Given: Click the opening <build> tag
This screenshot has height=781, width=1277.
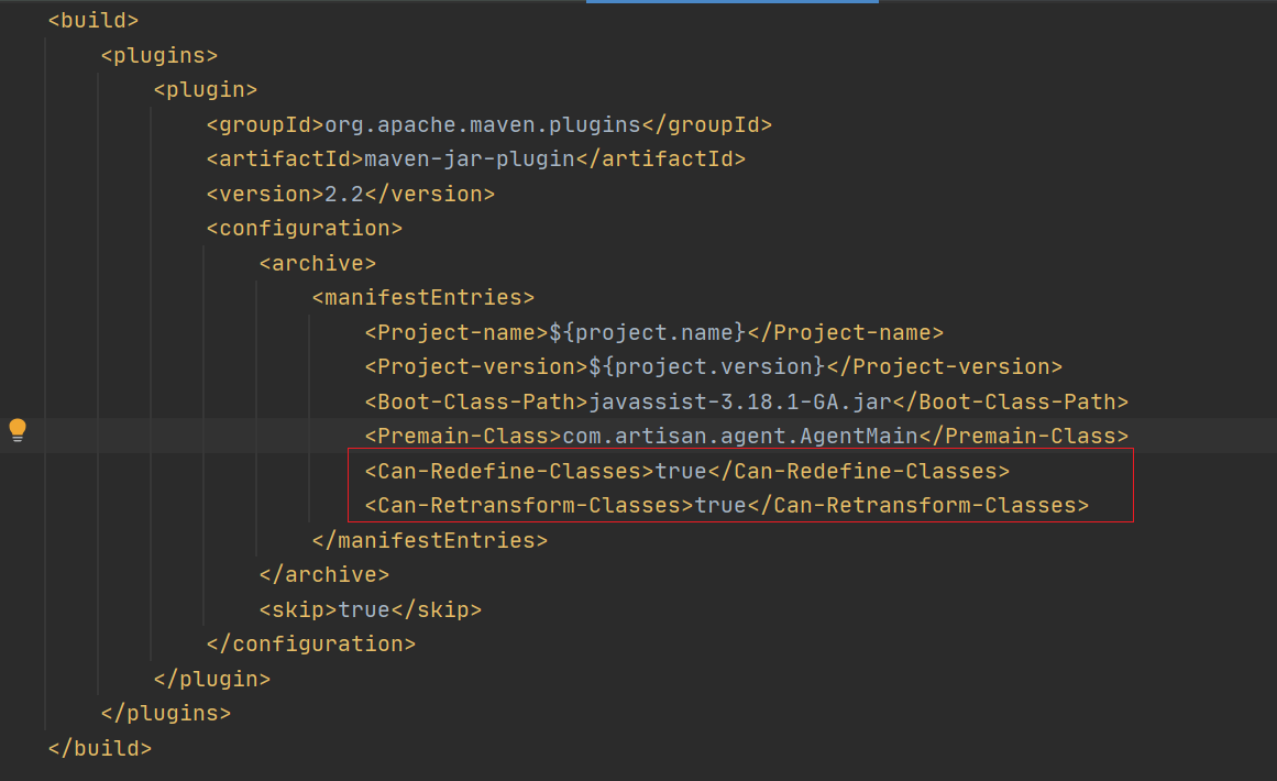Looking at the screenshot, I should pos(93,20).
